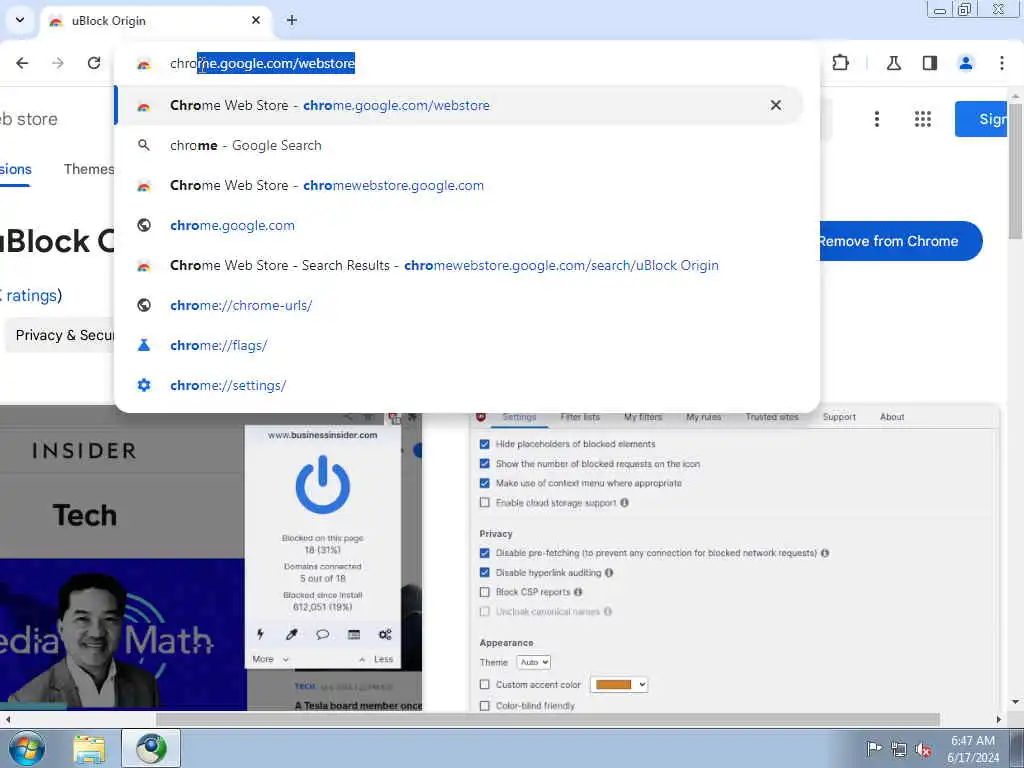The height and width of the screenshot is (768, 1024).
Task: Click the uBlock large power button
Action: pyautogui.click(x=323, y=485)
